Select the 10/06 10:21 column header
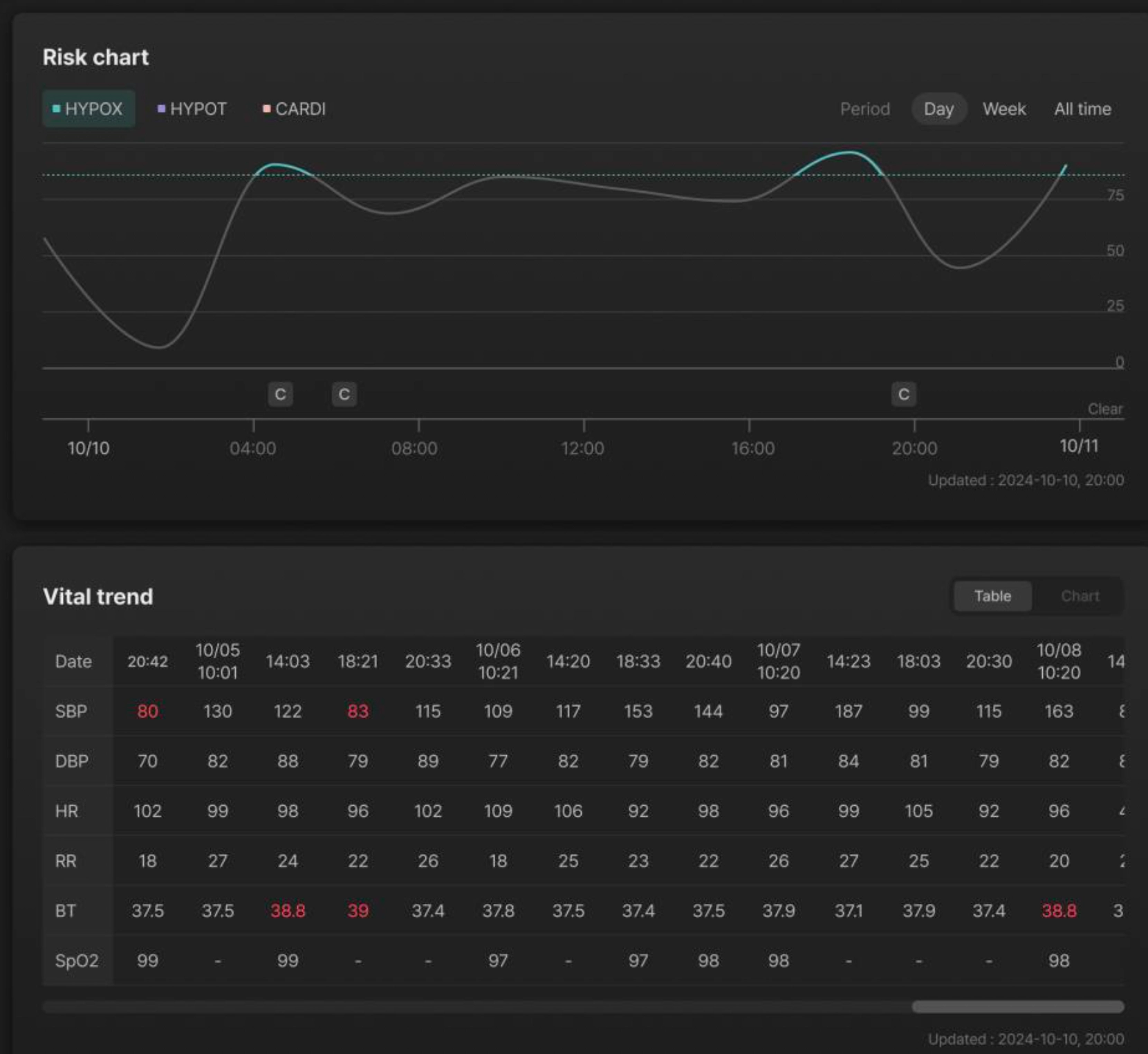The height and width of the screenshot is (1054, 1148). coord(498,661)
